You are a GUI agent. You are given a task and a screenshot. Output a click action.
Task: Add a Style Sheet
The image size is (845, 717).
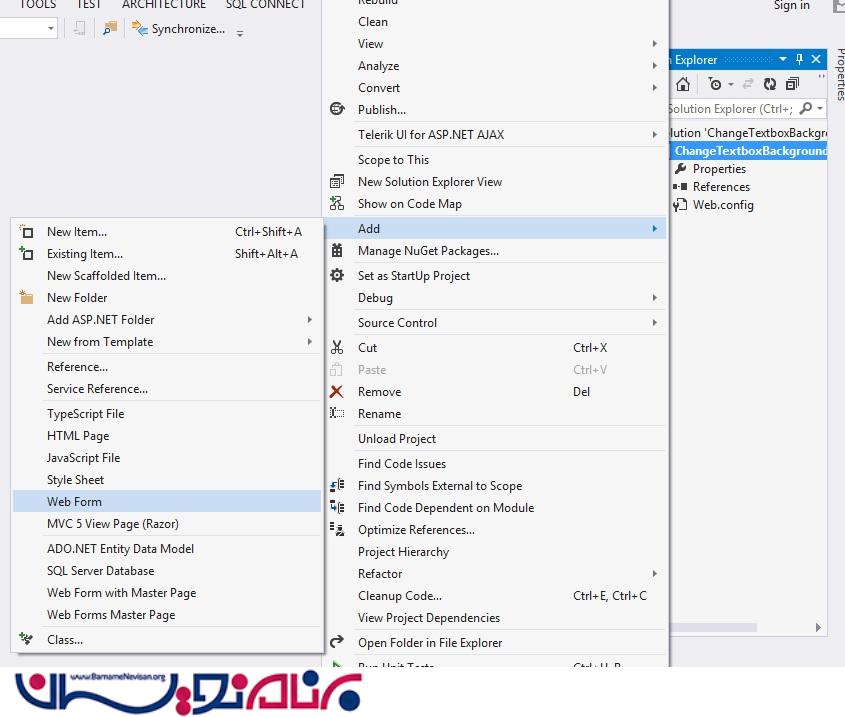tap(167, 480)
